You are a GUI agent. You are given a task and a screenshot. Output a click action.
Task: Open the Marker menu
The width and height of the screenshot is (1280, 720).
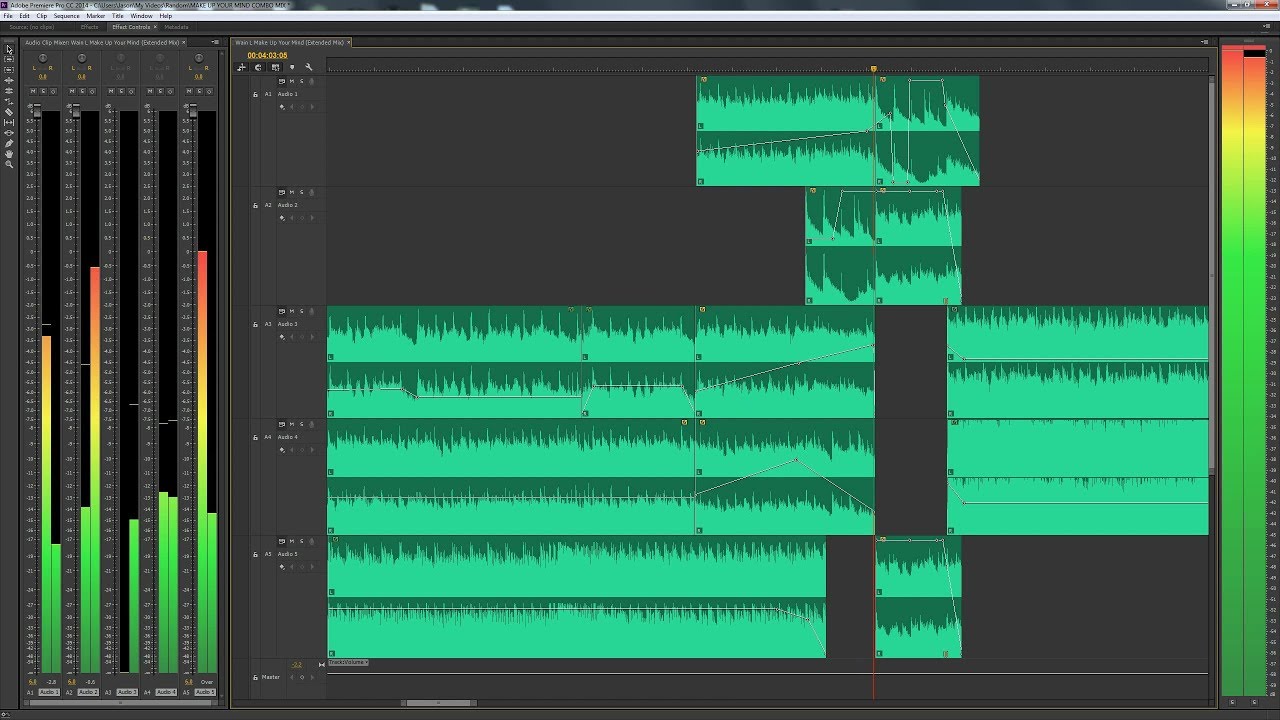(96, 16)
